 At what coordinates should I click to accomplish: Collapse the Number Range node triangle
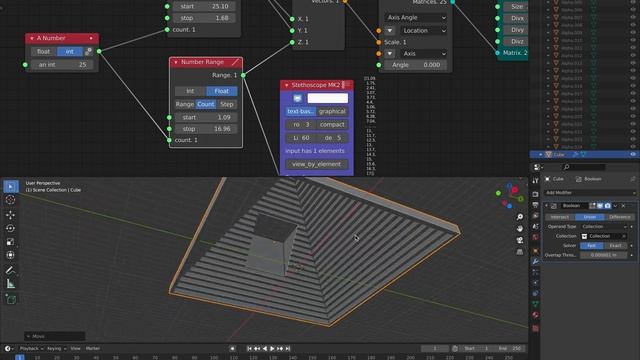tap(176, 62)
